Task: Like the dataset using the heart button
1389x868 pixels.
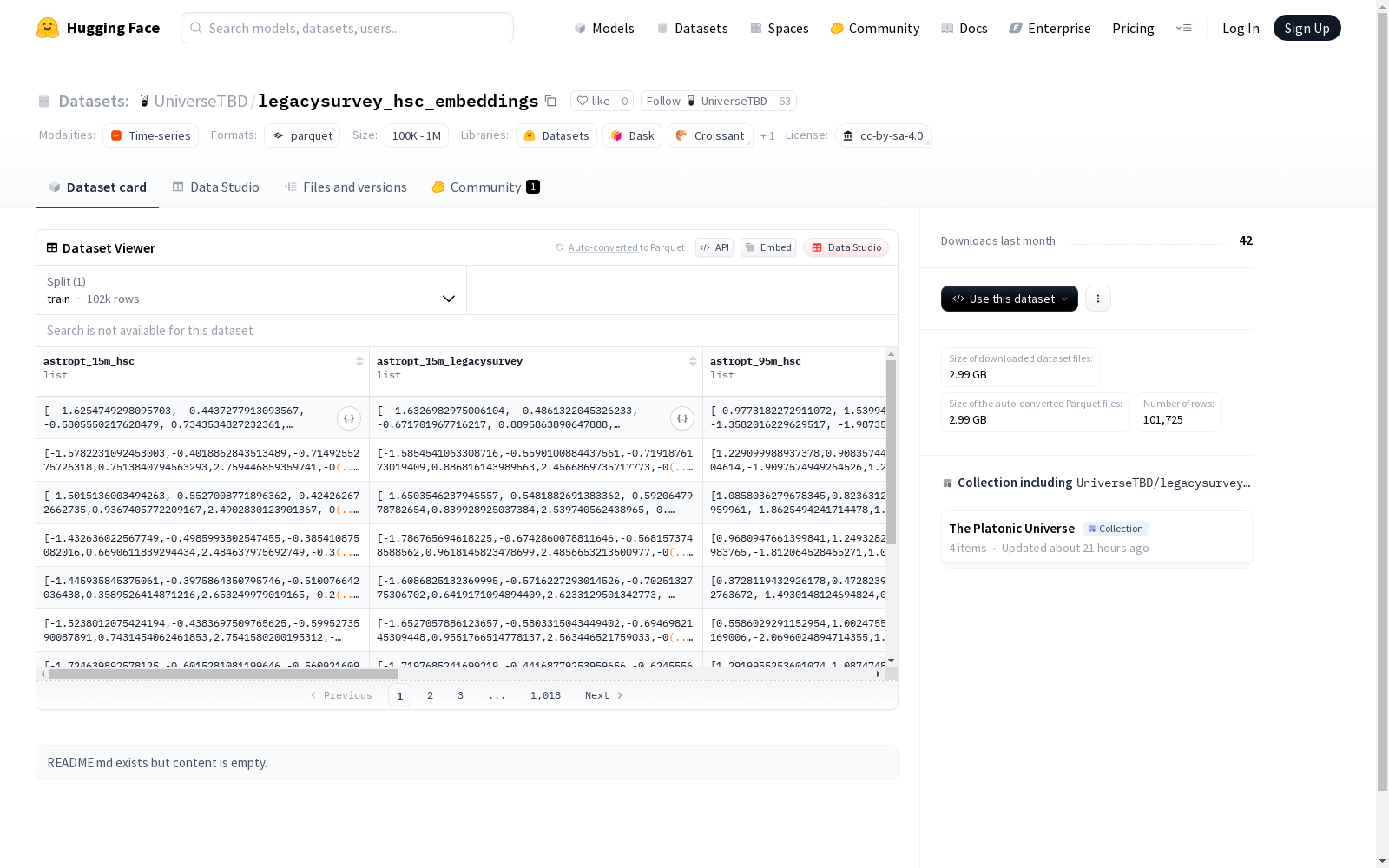Action: [594, 101]
